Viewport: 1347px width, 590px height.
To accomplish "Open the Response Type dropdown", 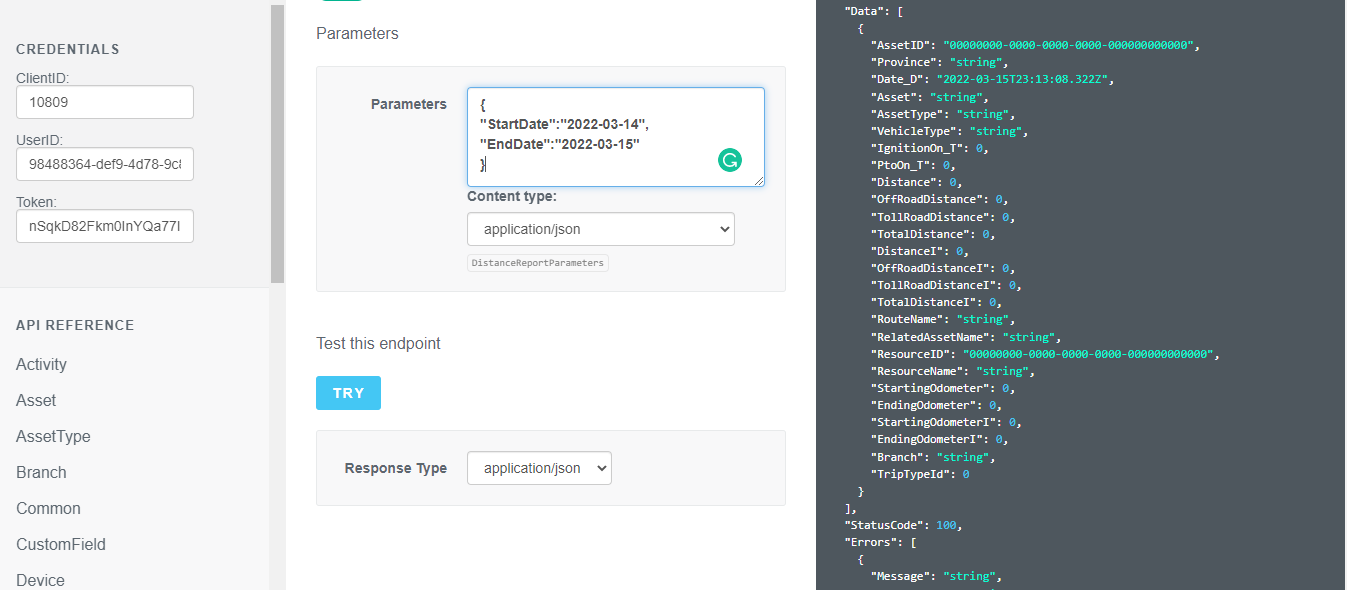I will pos(539,468).
